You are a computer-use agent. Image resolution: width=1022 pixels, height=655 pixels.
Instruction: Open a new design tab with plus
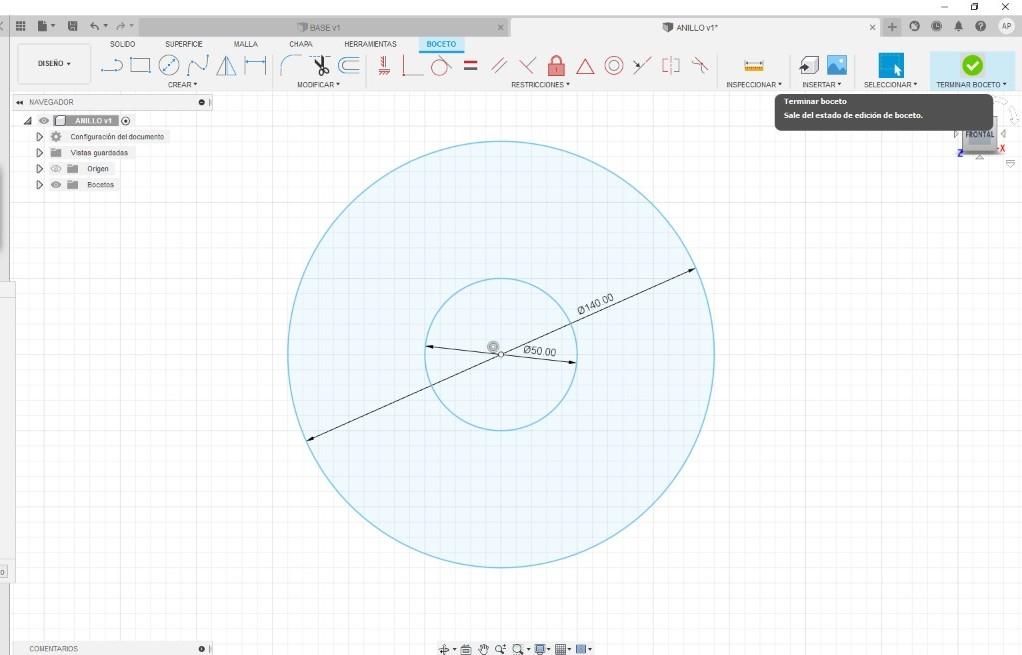point(892,27)
